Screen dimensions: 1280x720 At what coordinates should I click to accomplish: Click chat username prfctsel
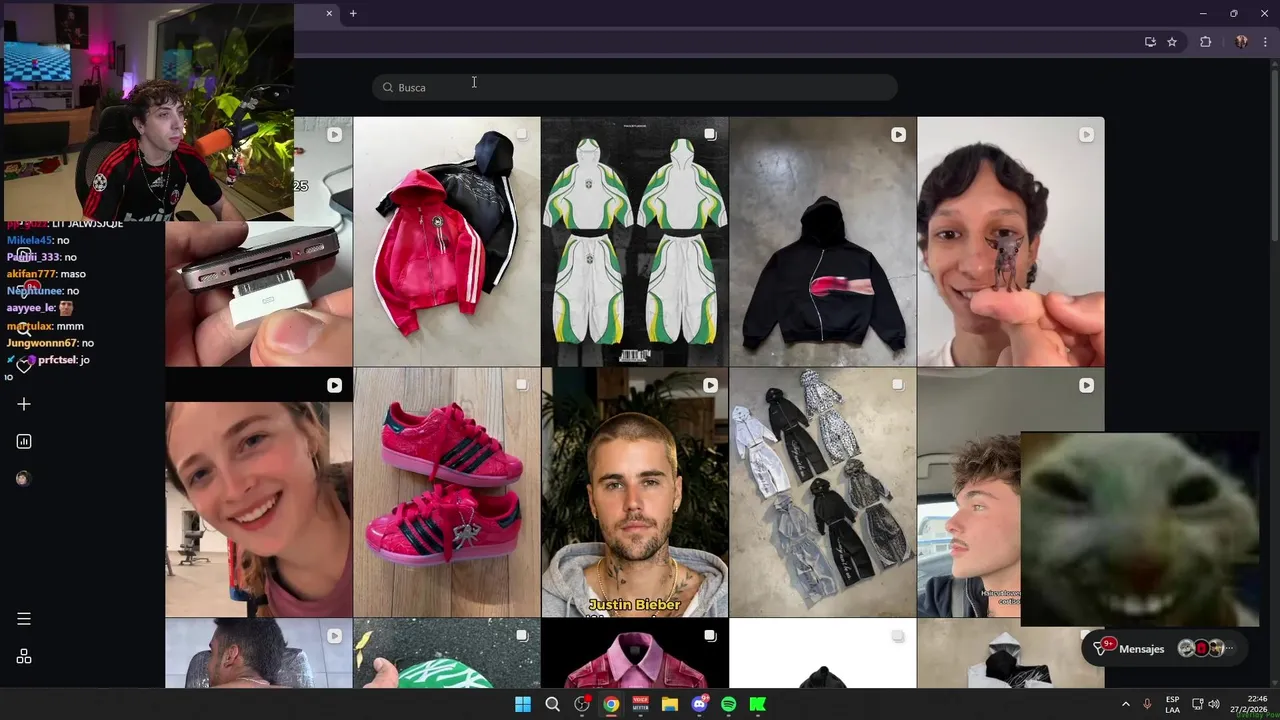57,359
